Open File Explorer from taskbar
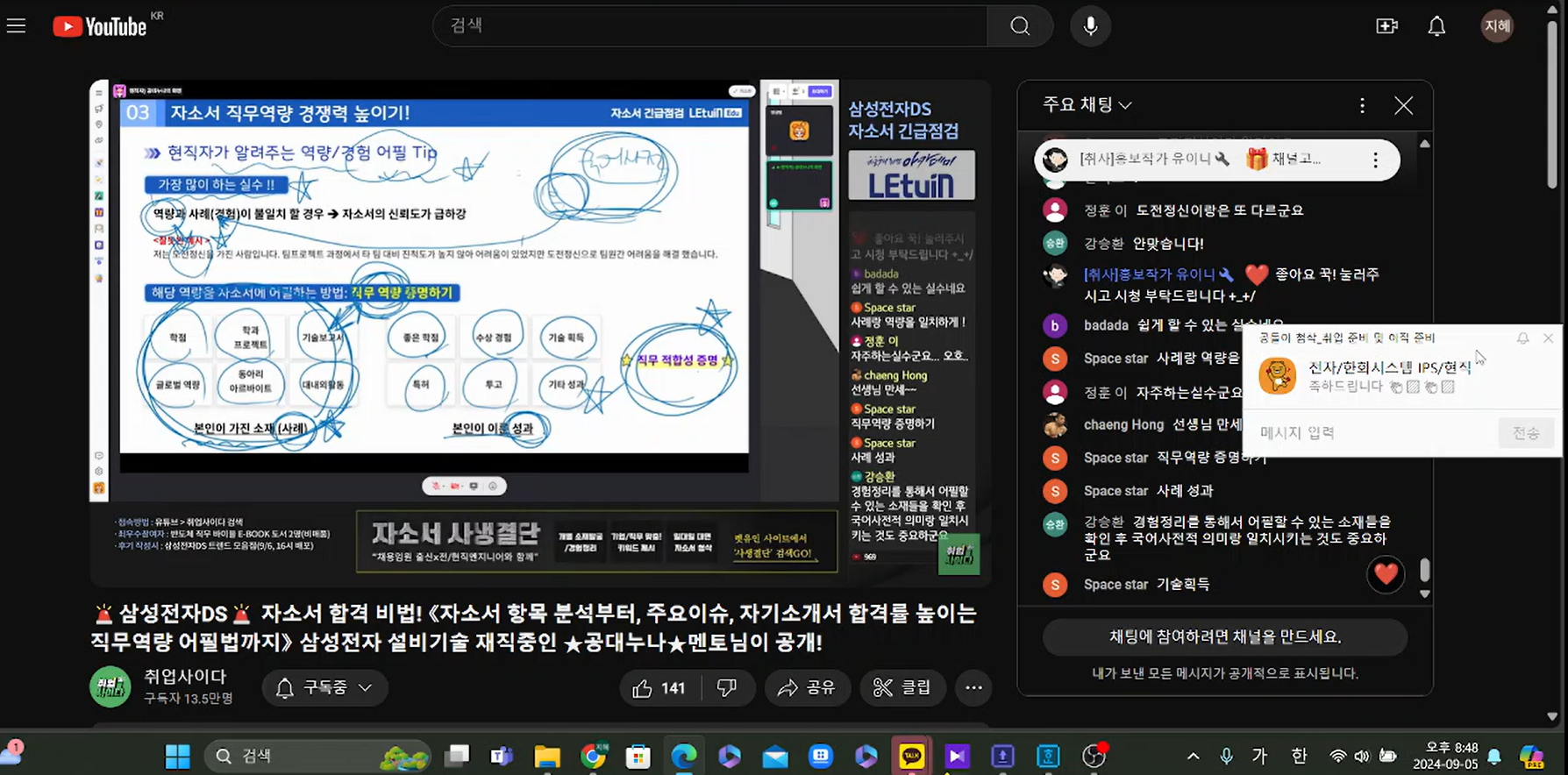Screen dimensions: 1568x775 point(547,756)
